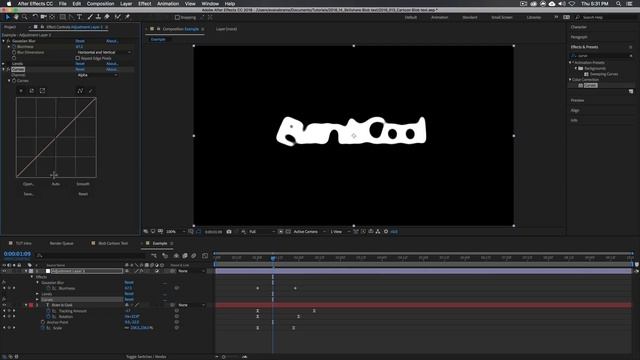Expand the Levels effect in Effect Controls
The height and width of the screenshot is (360, 640).
tap(4, 64)
